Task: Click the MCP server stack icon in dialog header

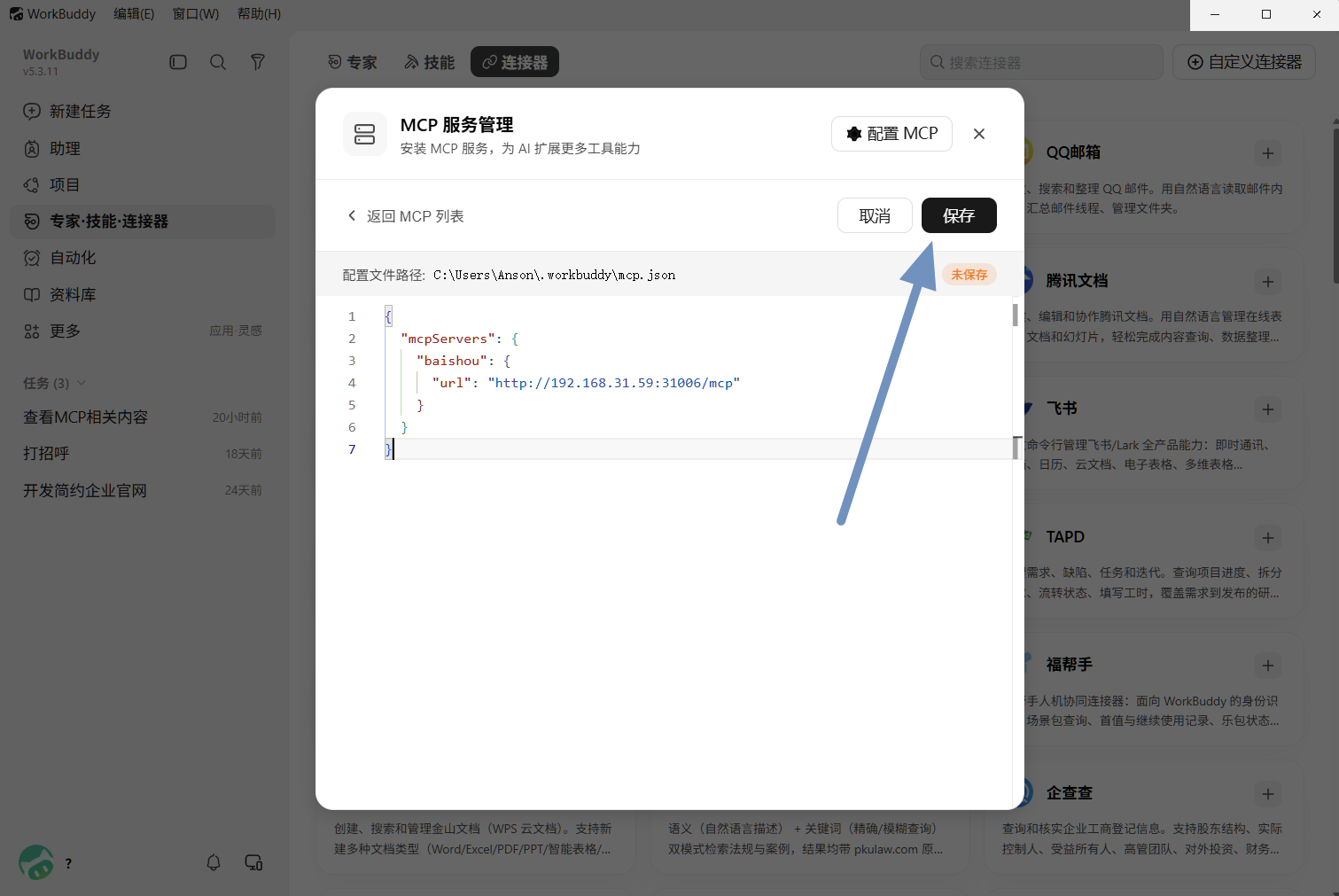Action: click(365, 134)
